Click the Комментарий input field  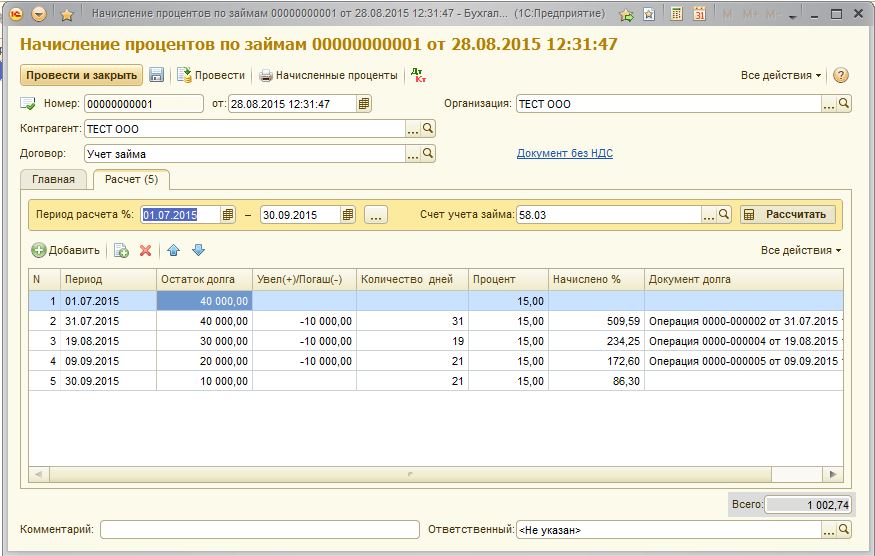coord(259,530)
